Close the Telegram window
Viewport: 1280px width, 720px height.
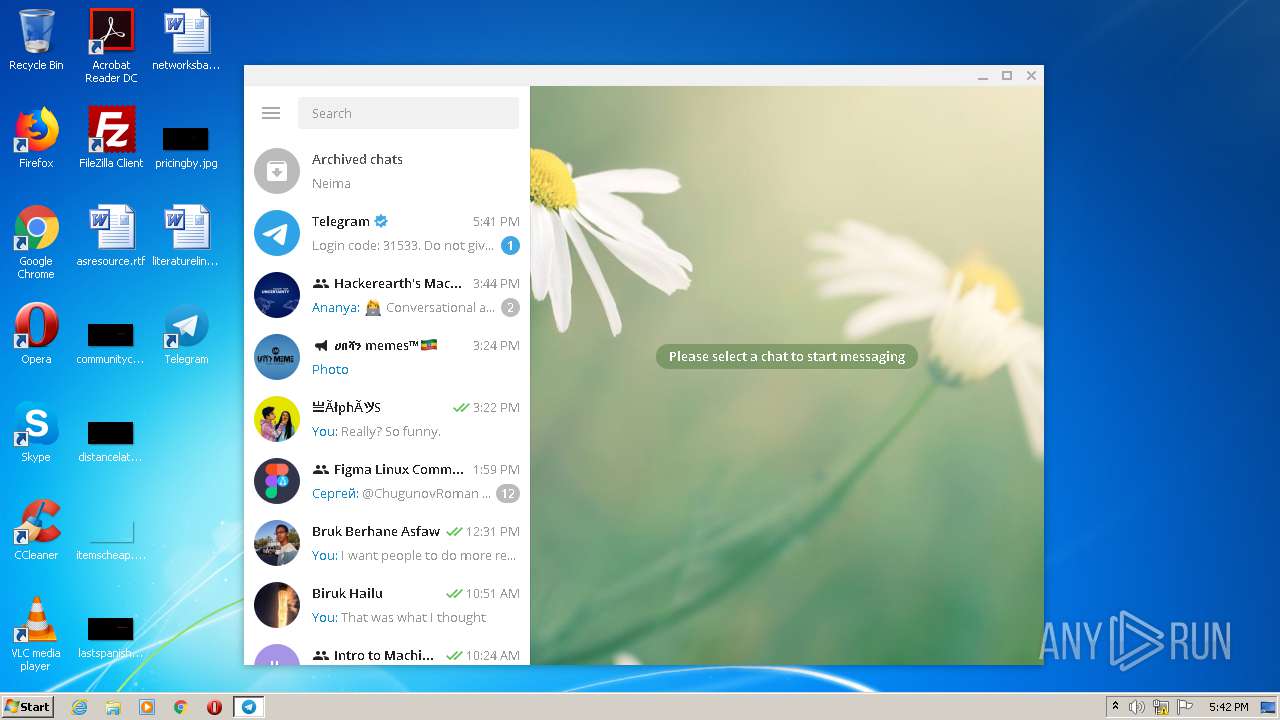coord(1031,76)
